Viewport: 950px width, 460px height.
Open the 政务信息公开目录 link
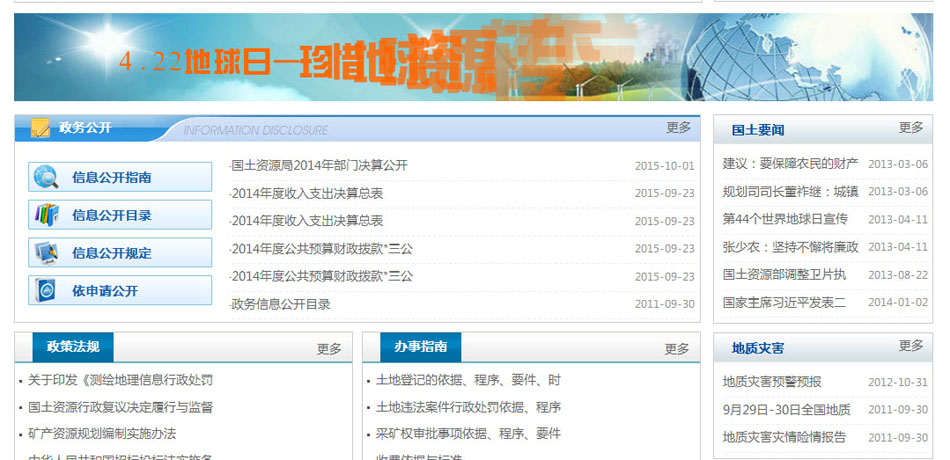281,304
